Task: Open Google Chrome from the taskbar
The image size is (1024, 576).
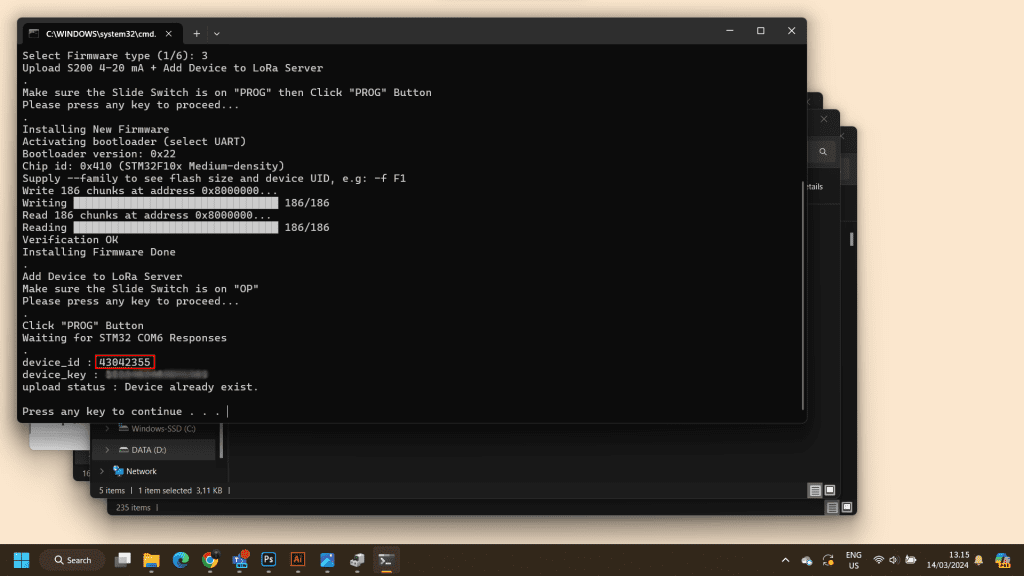Action: (x=210, y=560)
